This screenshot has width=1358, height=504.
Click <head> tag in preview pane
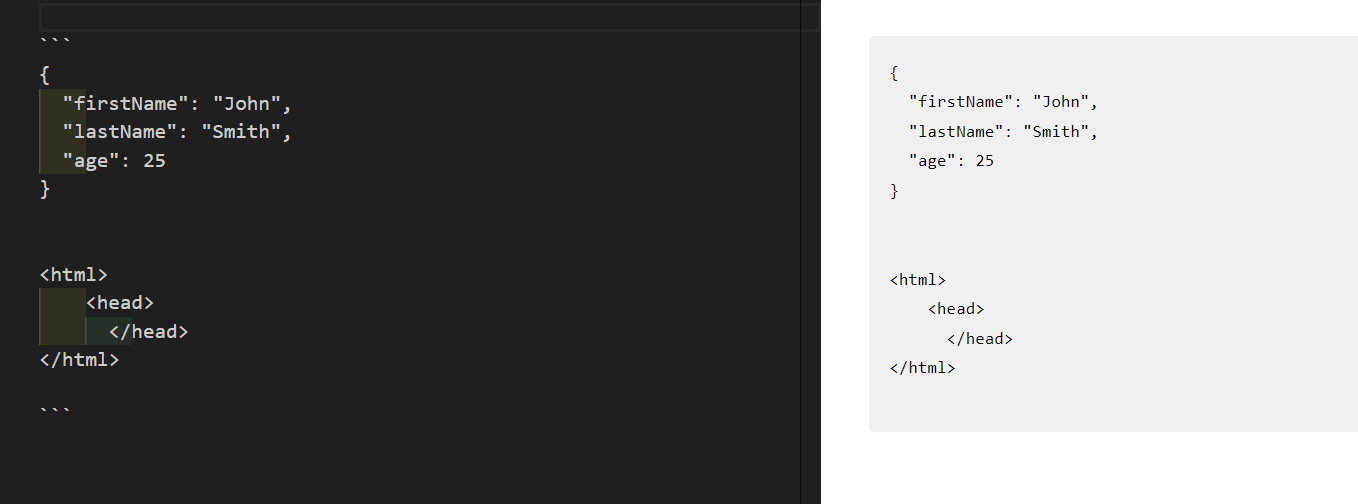(956, 309)
